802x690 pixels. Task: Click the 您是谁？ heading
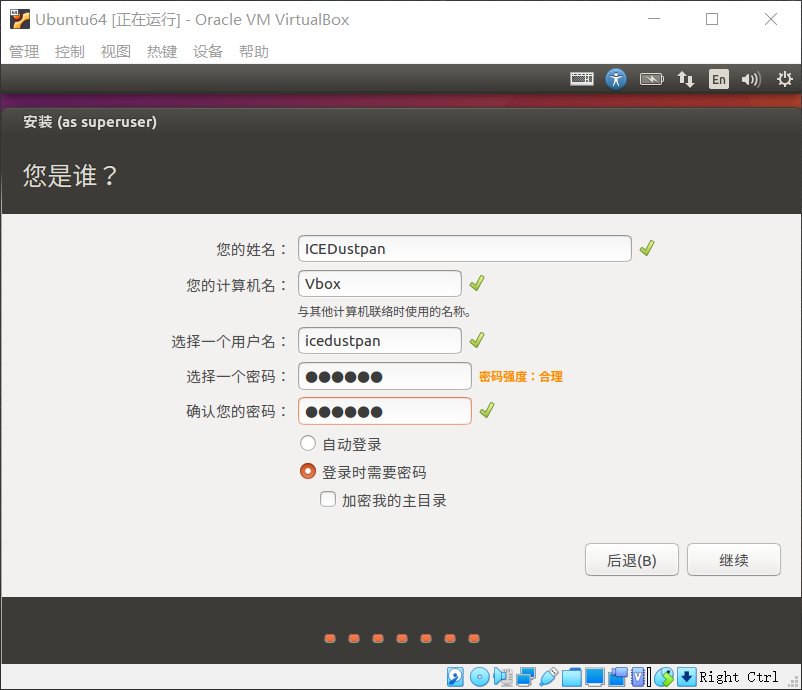click(x=70, y=176)
